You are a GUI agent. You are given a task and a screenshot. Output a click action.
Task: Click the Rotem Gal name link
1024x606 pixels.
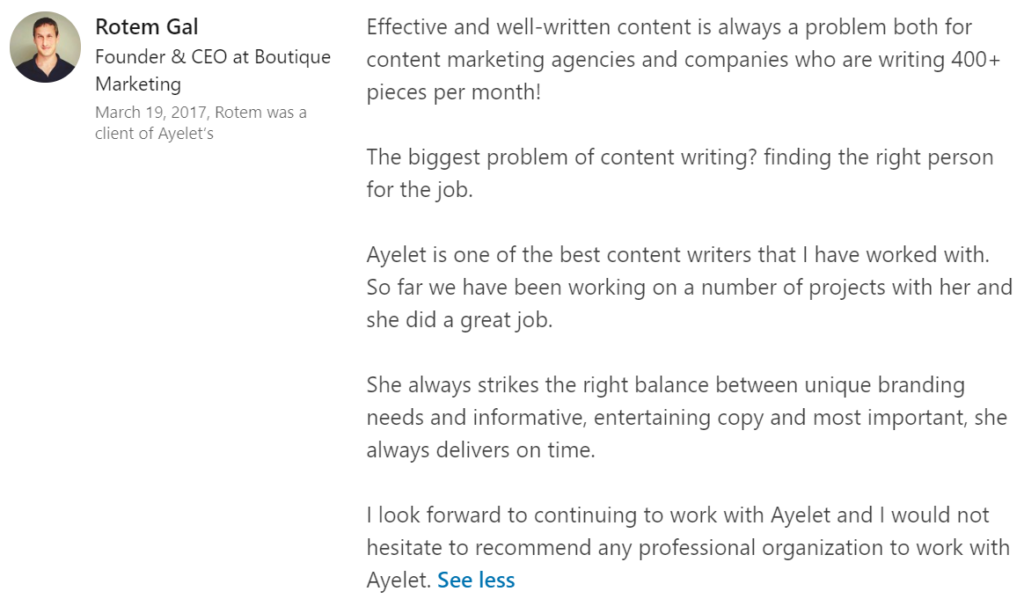146,27
